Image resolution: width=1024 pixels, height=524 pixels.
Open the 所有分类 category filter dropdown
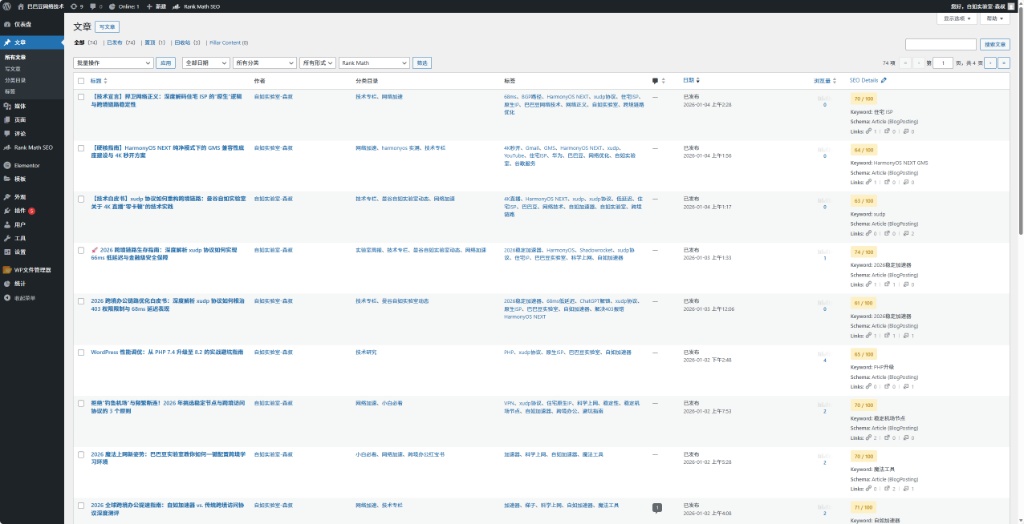[264, 63]
